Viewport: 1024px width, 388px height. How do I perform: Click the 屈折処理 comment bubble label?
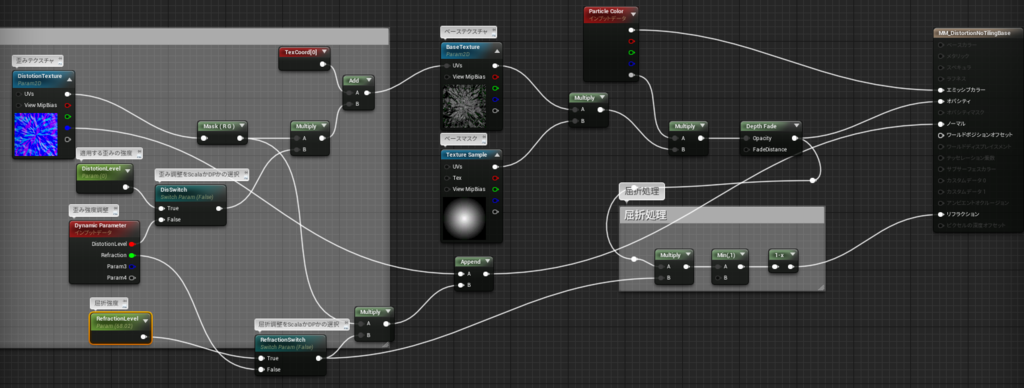642,192
